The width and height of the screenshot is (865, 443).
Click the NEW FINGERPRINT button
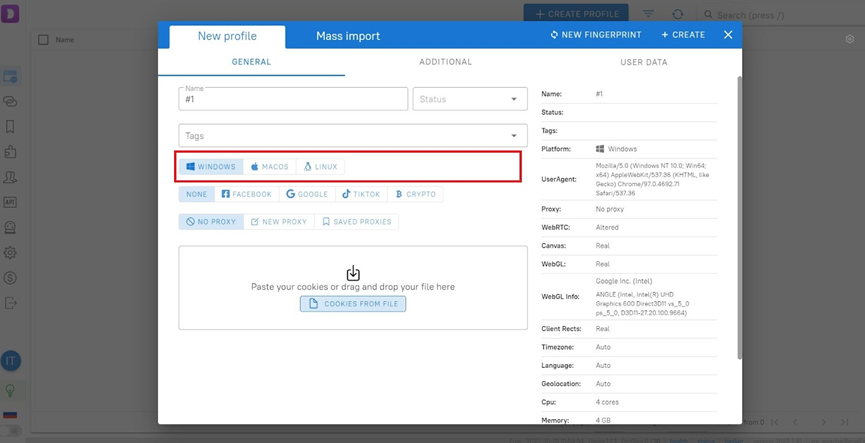point(596,35)
